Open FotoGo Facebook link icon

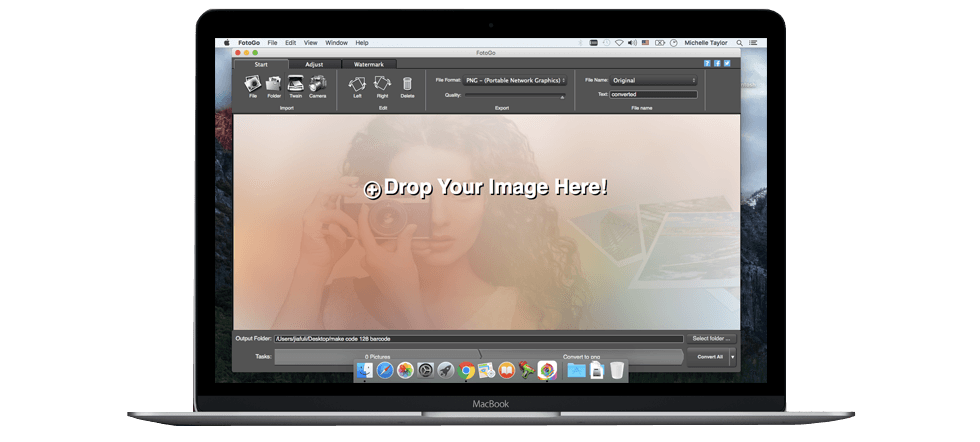point(717,63)
